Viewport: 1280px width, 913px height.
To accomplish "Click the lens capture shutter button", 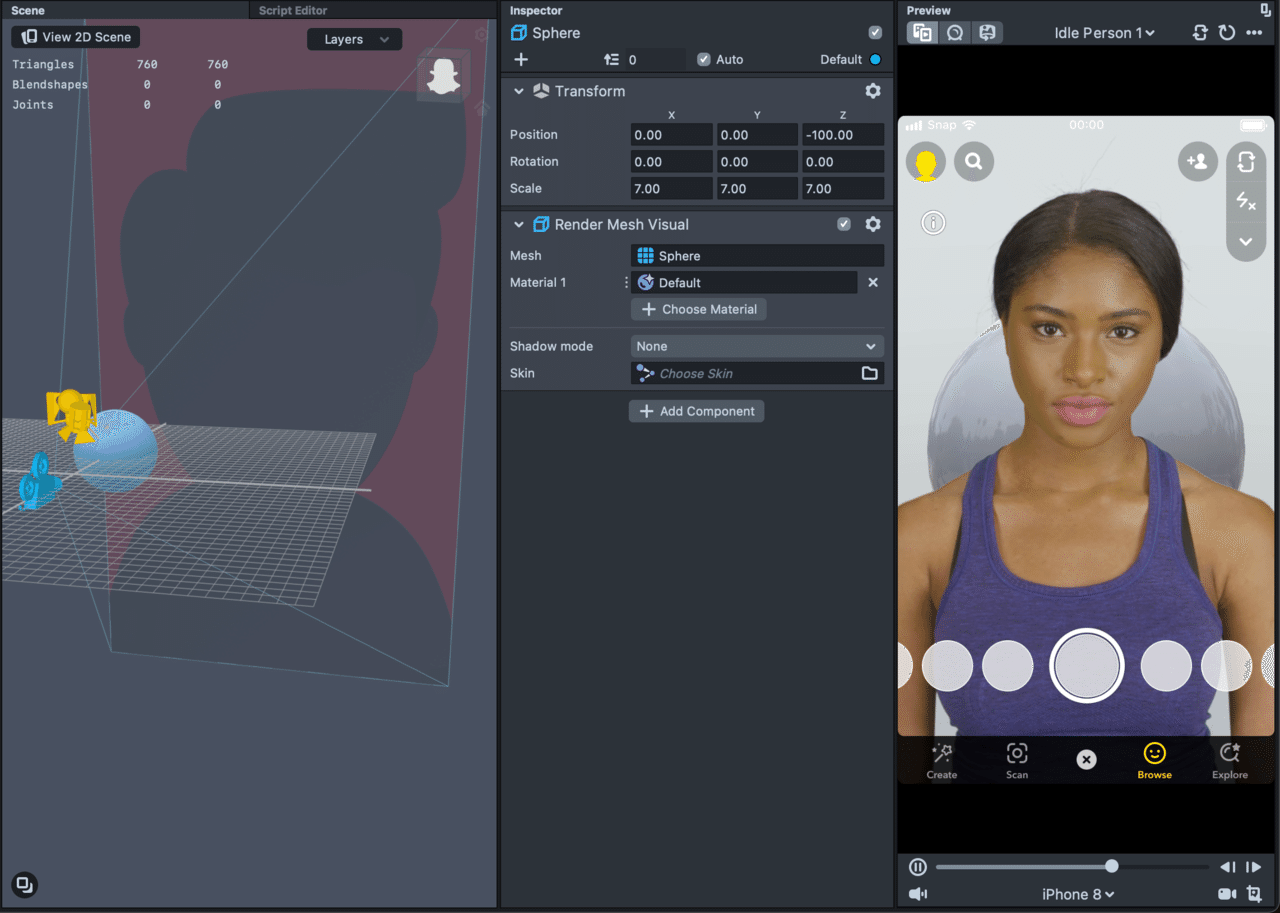I will (1087, 666).
